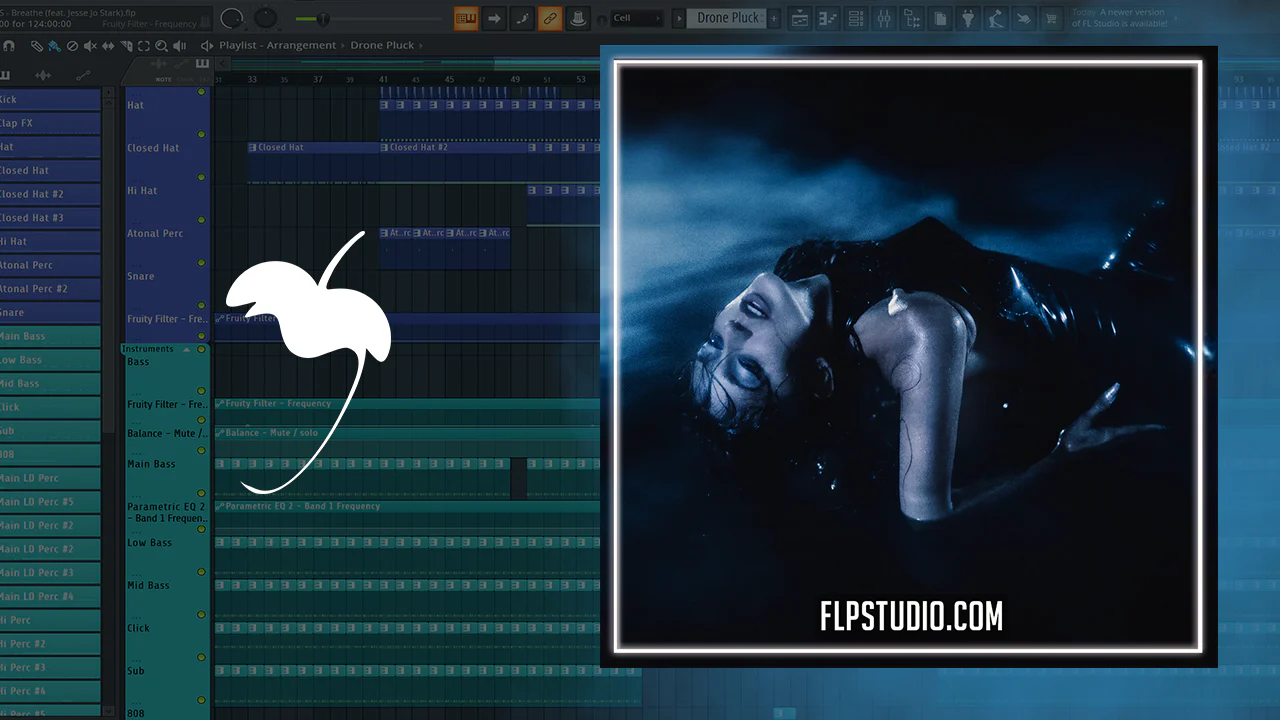
Task: Toggle the chain-link multilink controllers button
Action: pyautogui.click(x=550, y=18)
